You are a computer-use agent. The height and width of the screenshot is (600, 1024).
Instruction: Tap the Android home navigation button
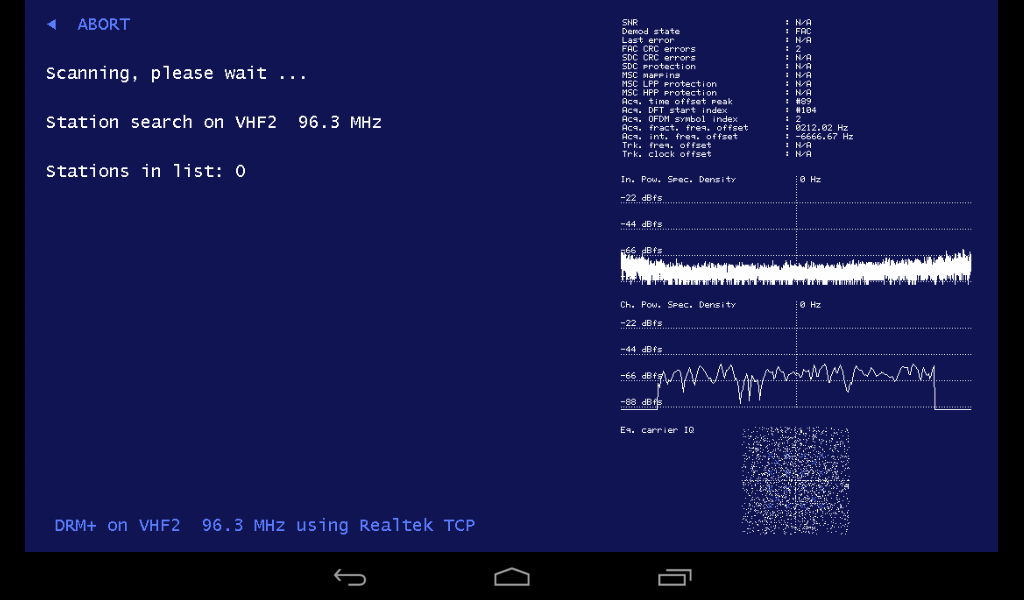click(512, 577)
